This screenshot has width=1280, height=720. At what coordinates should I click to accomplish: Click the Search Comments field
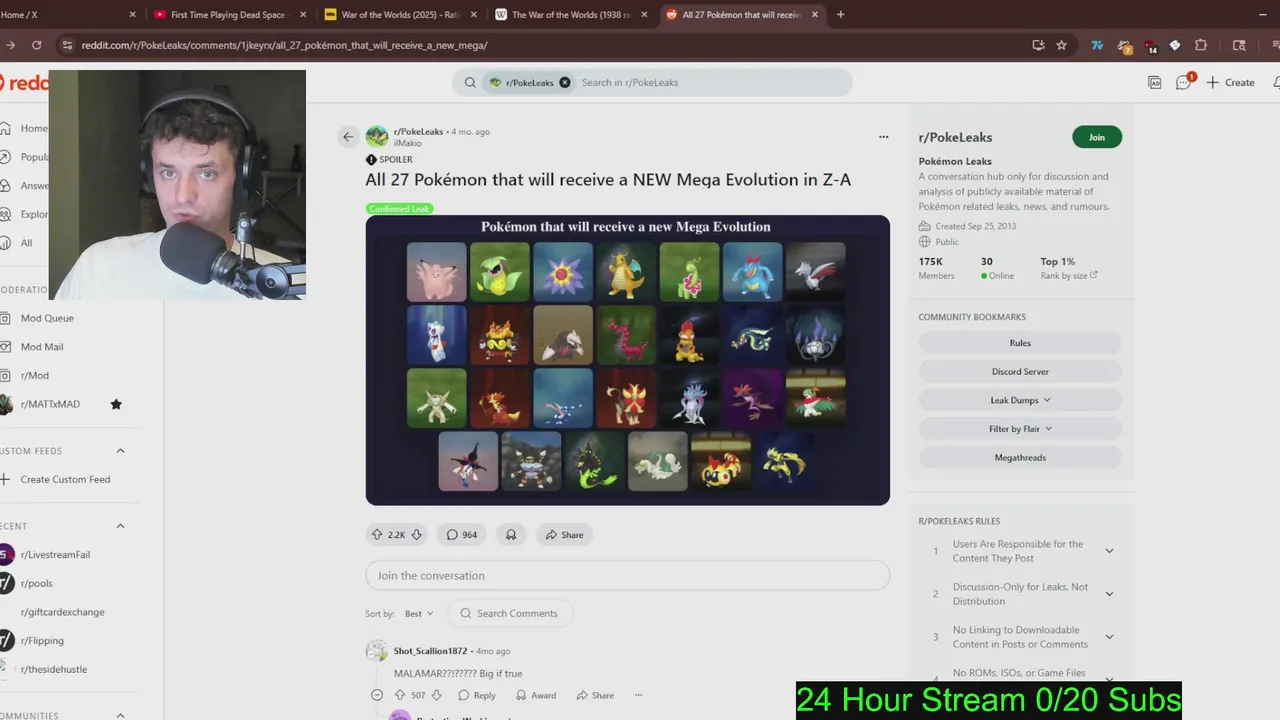510,613
